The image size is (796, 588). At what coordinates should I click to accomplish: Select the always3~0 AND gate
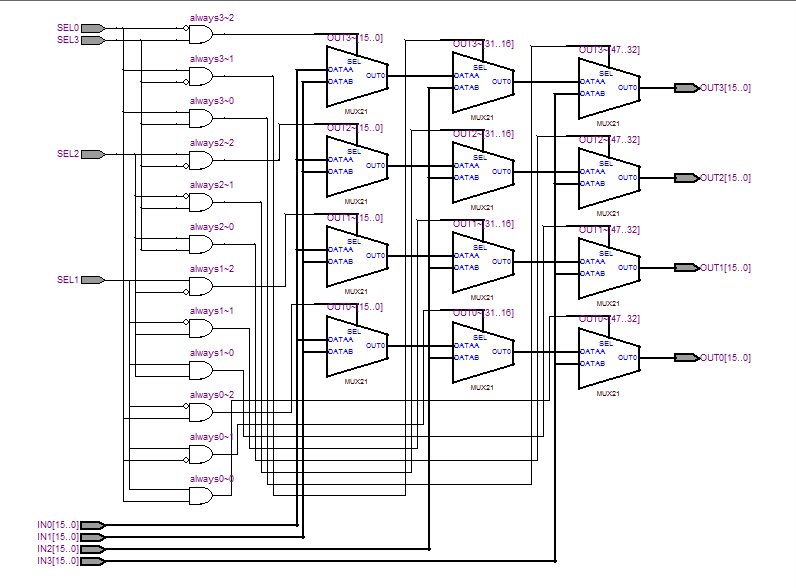pos(201,118)
